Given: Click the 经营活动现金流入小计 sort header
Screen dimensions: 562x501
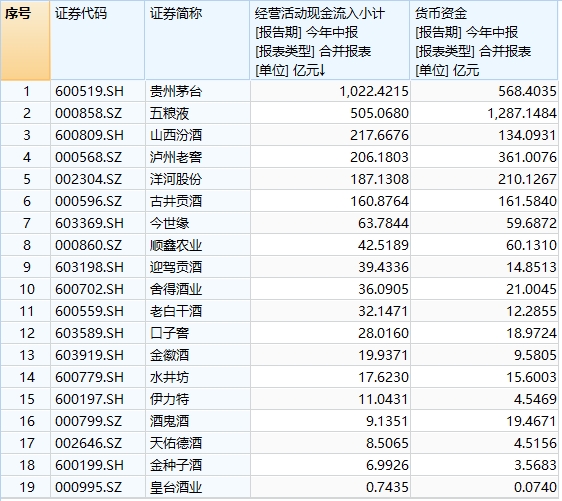Looking at the screenshot, I should pyautogui.click(x=330, y=40).
